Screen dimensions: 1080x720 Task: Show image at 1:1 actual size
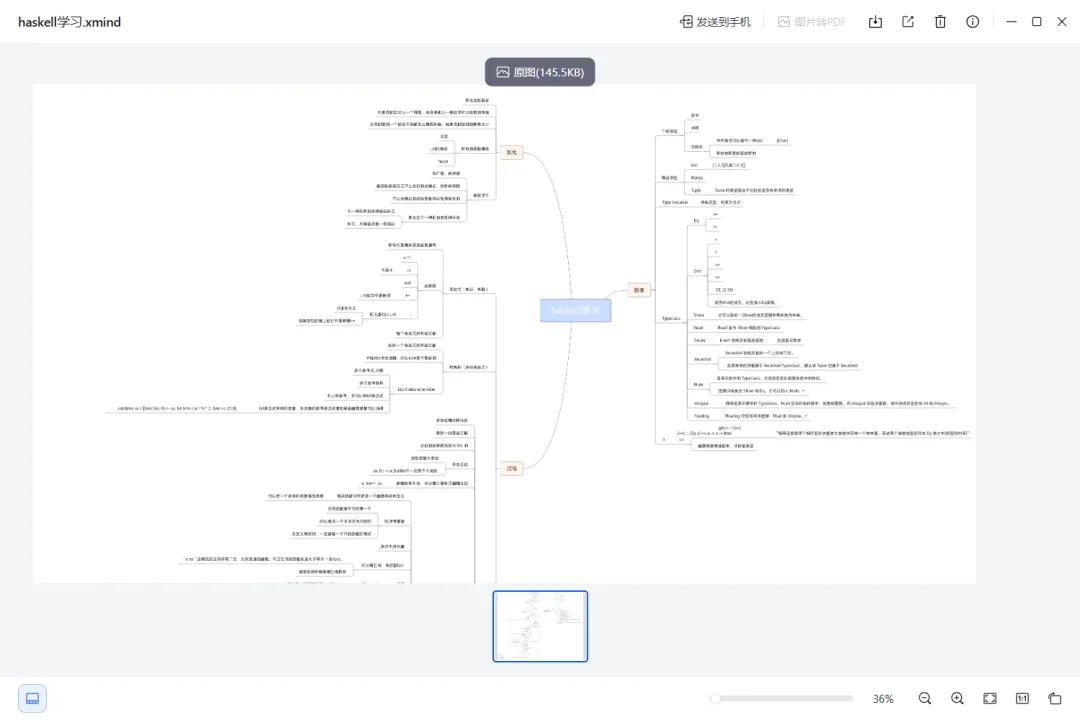1022,699
